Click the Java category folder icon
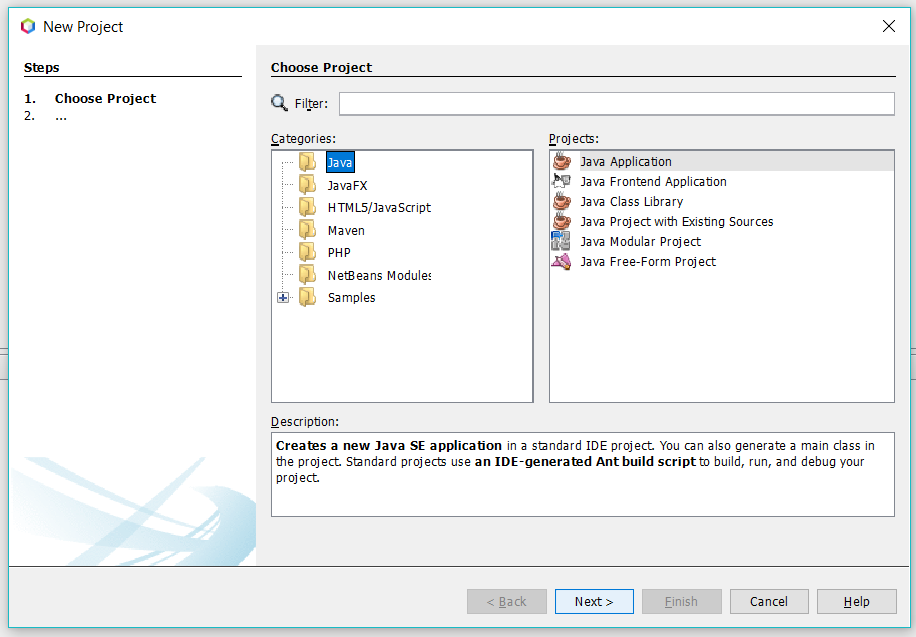The width and height of the screenshot is (916, 637). tap(307, 162)
